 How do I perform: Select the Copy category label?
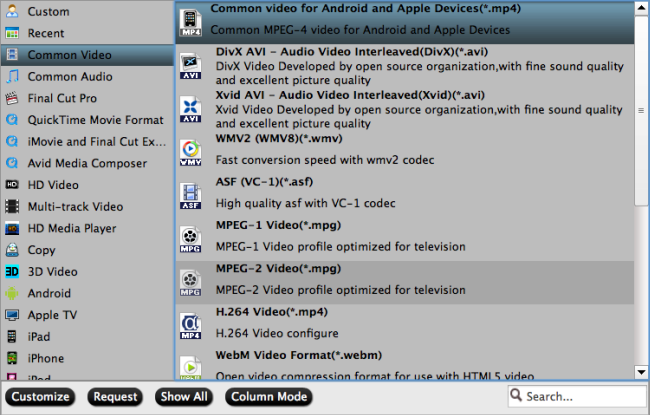[x=41, y=250]
